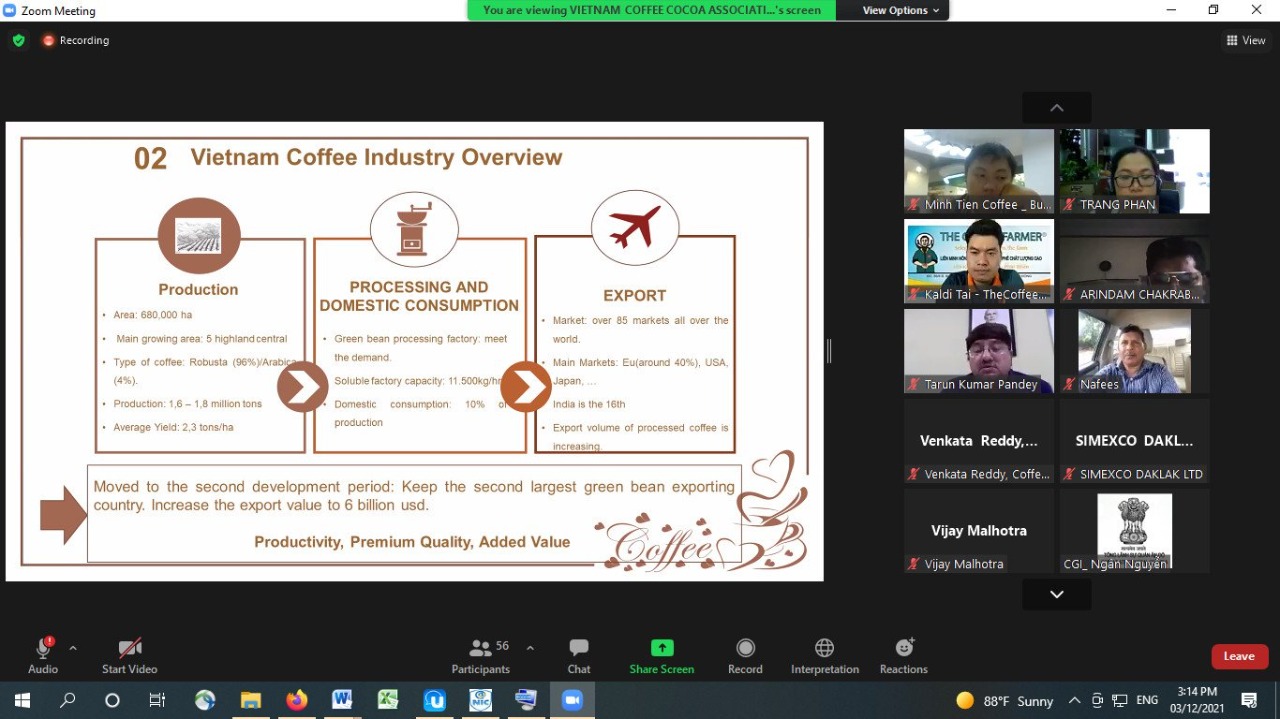Select Tarun Kumar Pandey video thumbnail
The image size is (1280, 719).
point(979,351)
